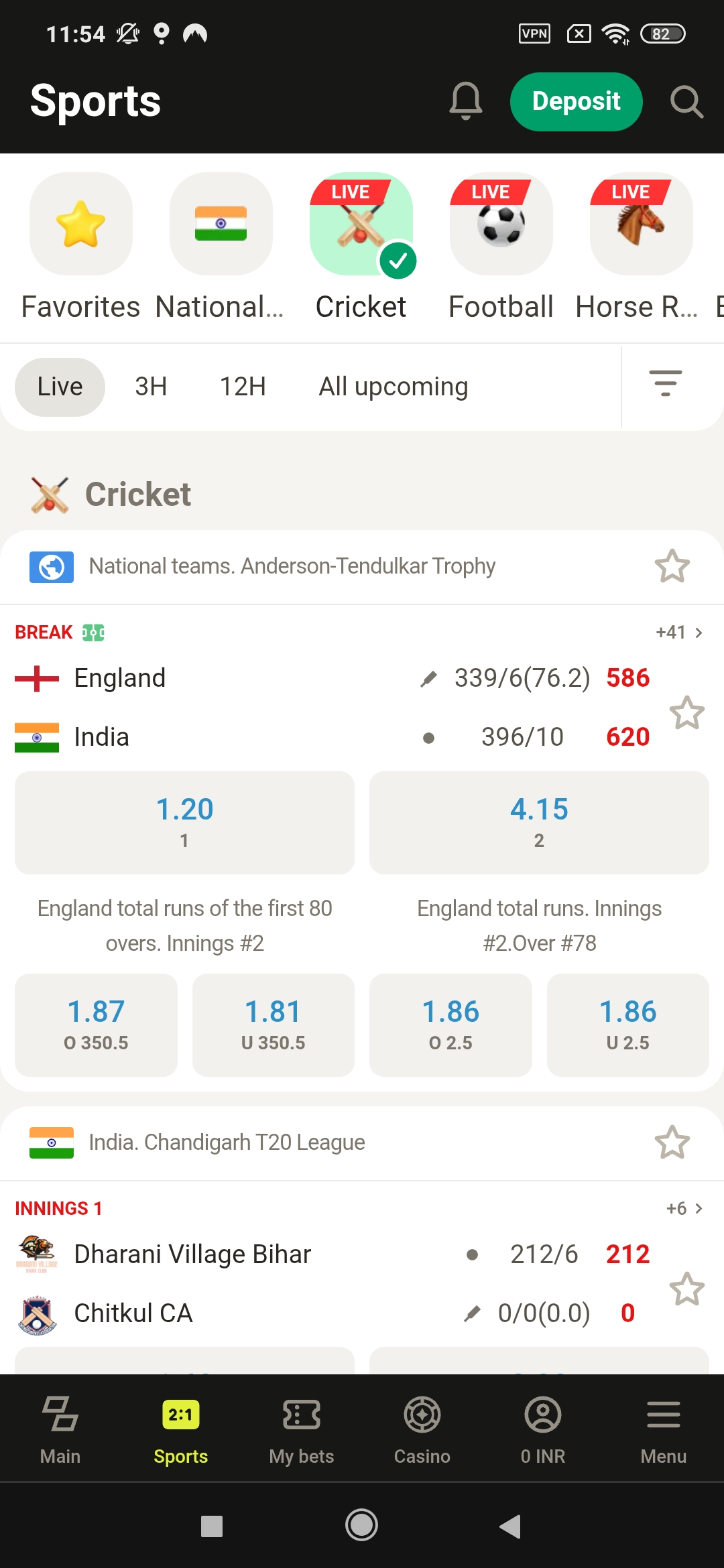724x1568 pixels.
Task: Favorite the India Chandigarh T20 League
Action: pyautogui.click(x=673, y=1142)
